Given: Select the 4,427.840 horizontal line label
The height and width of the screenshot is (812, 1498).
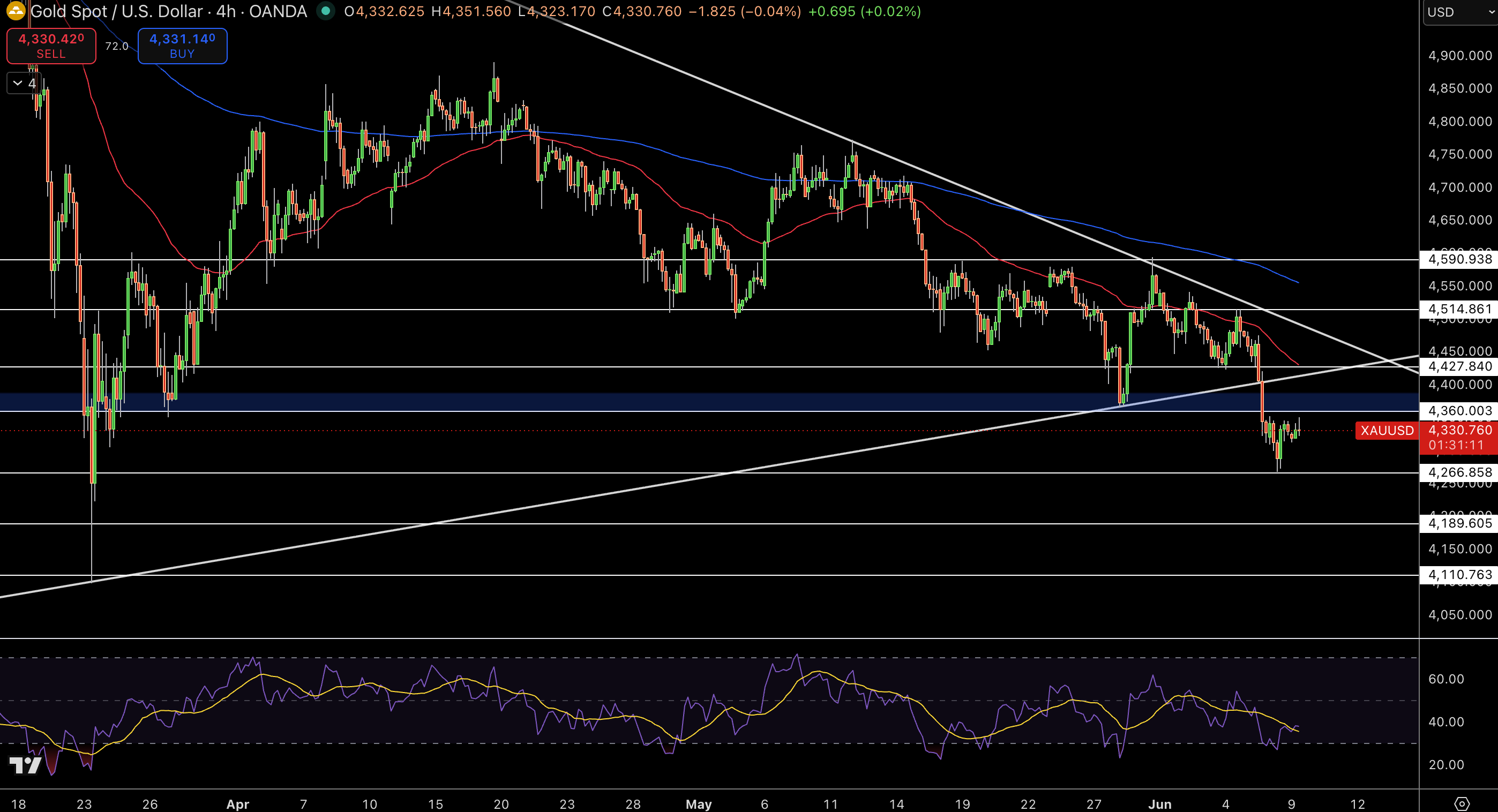Looking at the screenshot, I should 1459,366.
